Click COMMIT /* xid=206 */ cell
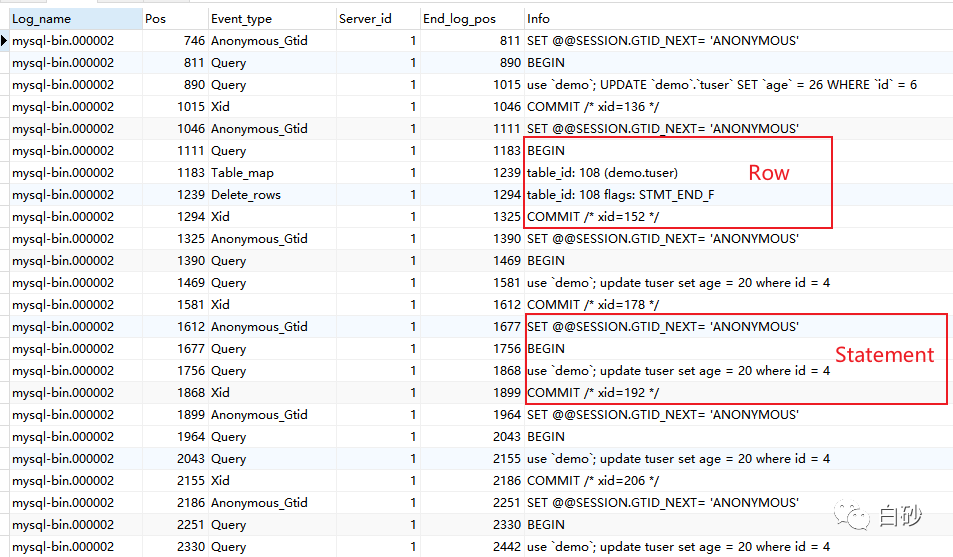 click(738, 480)
